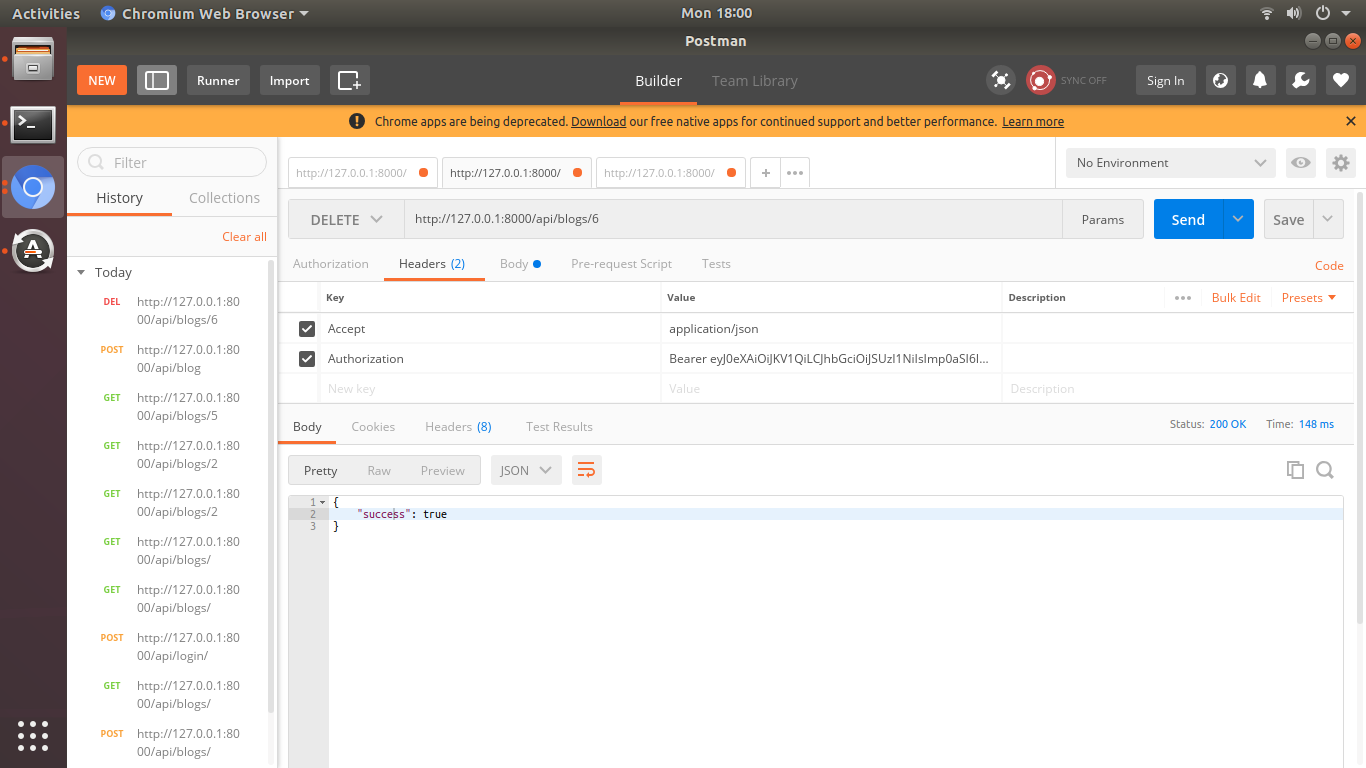Image resolution: width=1366 pixels, height=768 pixels.
Task: Switch to Team Library tab
Action: point(755,81)
